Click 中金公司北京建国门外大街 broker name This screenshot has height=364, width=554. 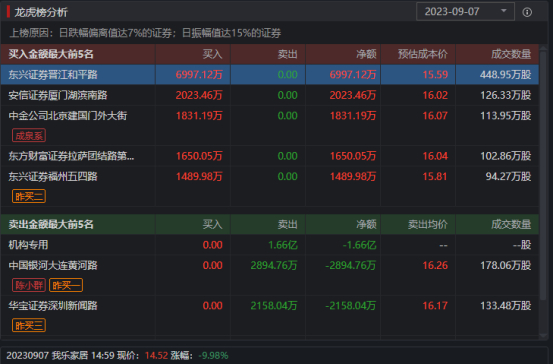point(68,116)
